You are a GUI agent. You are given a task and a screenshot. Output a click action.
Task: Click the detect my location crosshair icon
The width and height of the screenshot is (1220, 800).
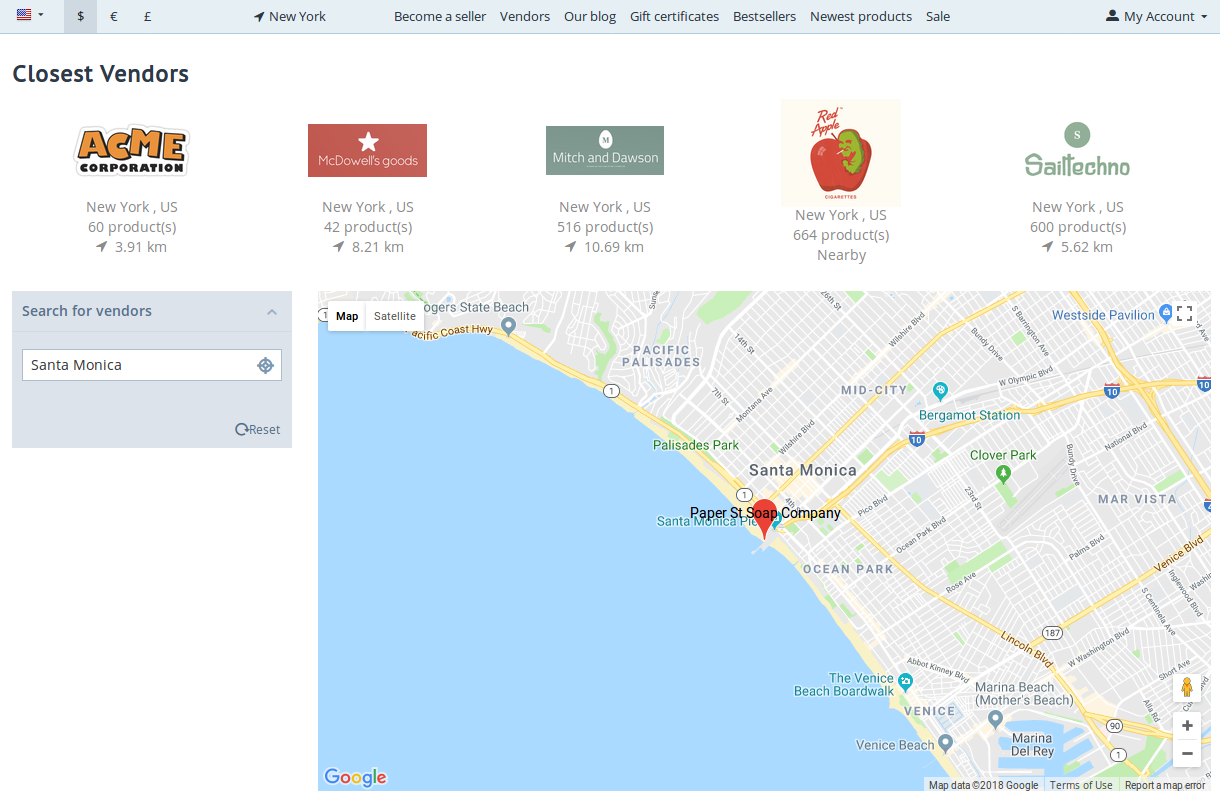coord(265,365)
